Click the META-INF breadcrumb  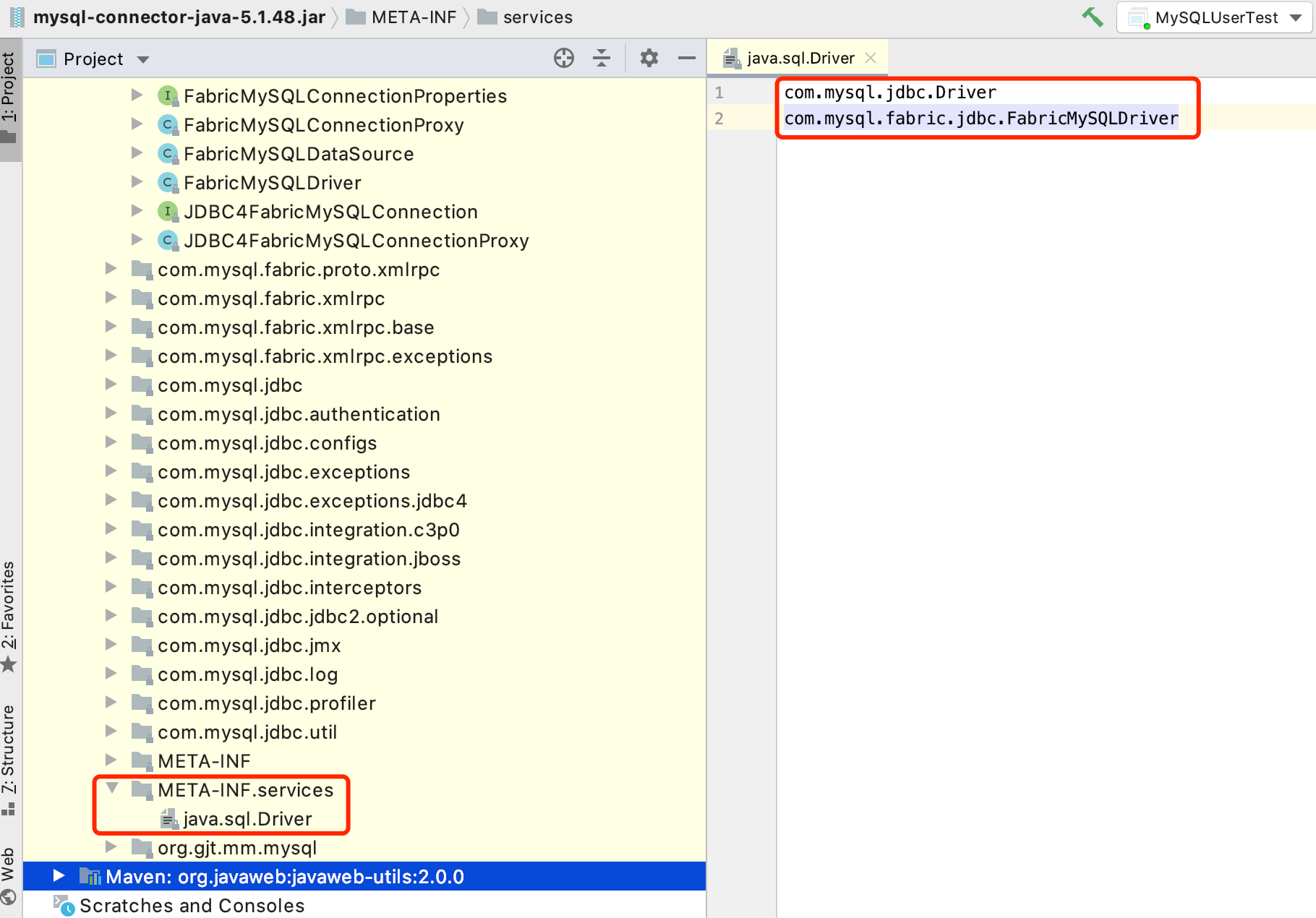[x=414, y=17]
